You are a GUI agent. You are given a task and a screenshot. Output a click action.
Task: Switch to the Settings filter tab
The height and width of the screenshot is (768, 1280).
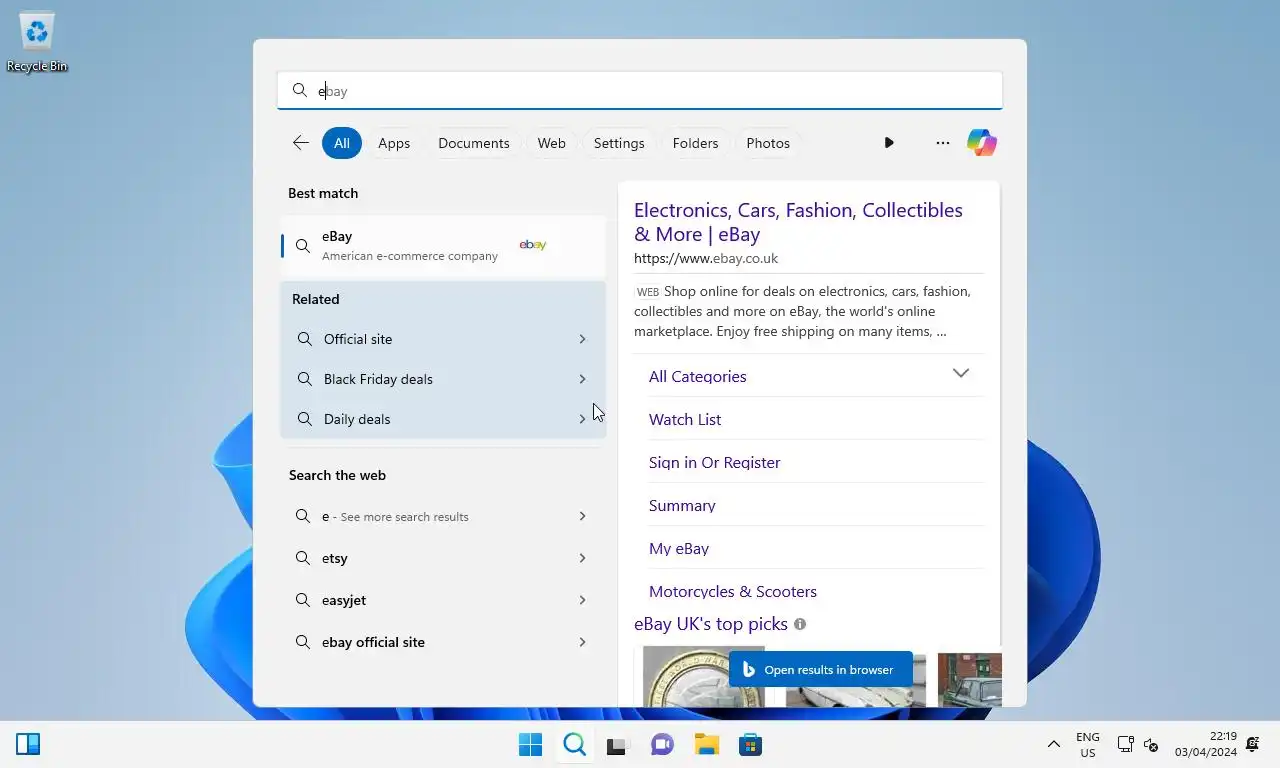[619, 143]
